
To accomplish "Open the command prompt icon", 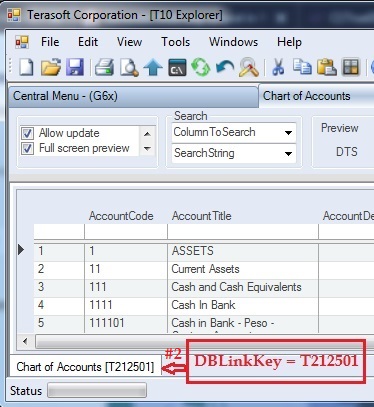I will point(177,67).
